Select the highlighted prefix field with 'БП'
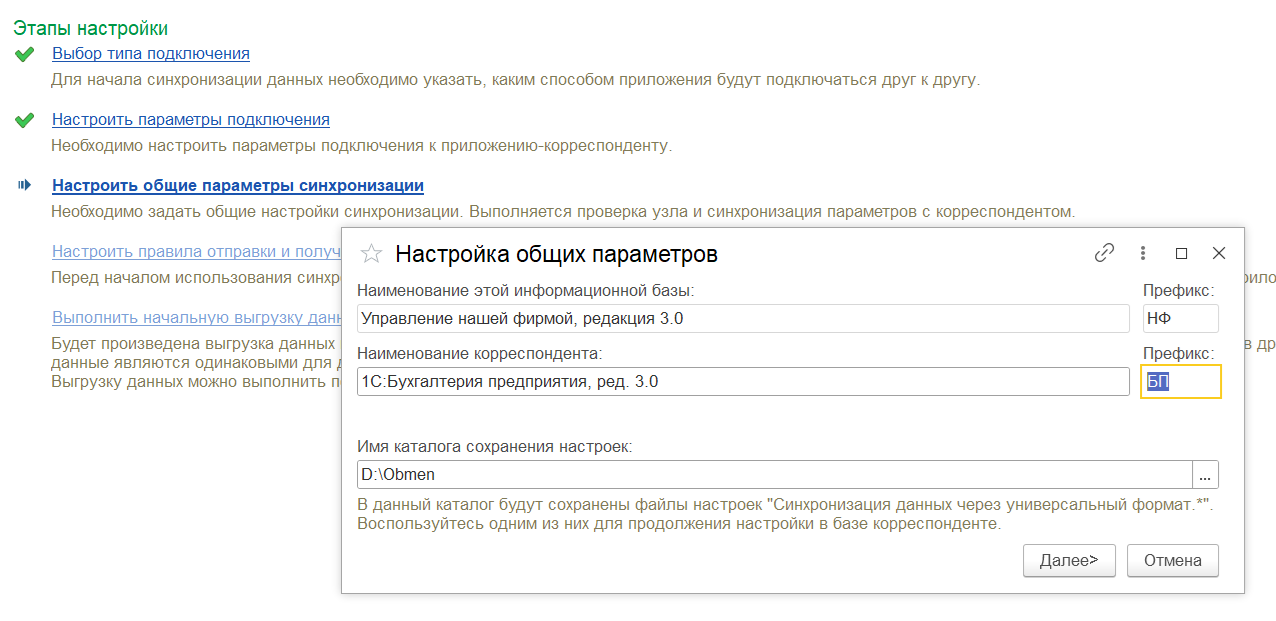This screenshot has width=1276, height=621. coord(1180,381)
